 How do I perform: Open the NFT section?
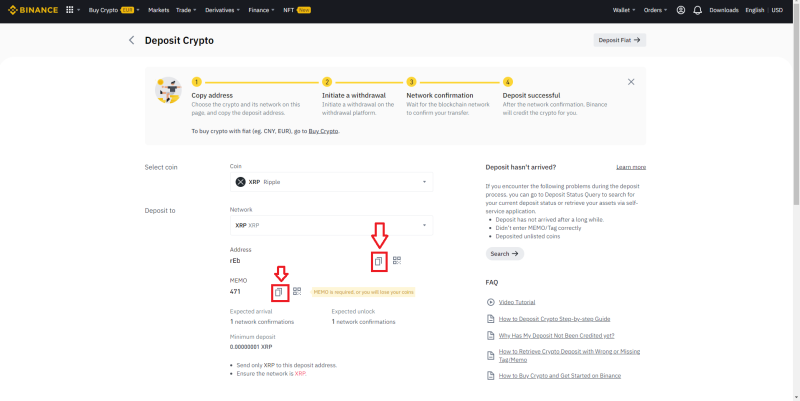coord(297,10)
